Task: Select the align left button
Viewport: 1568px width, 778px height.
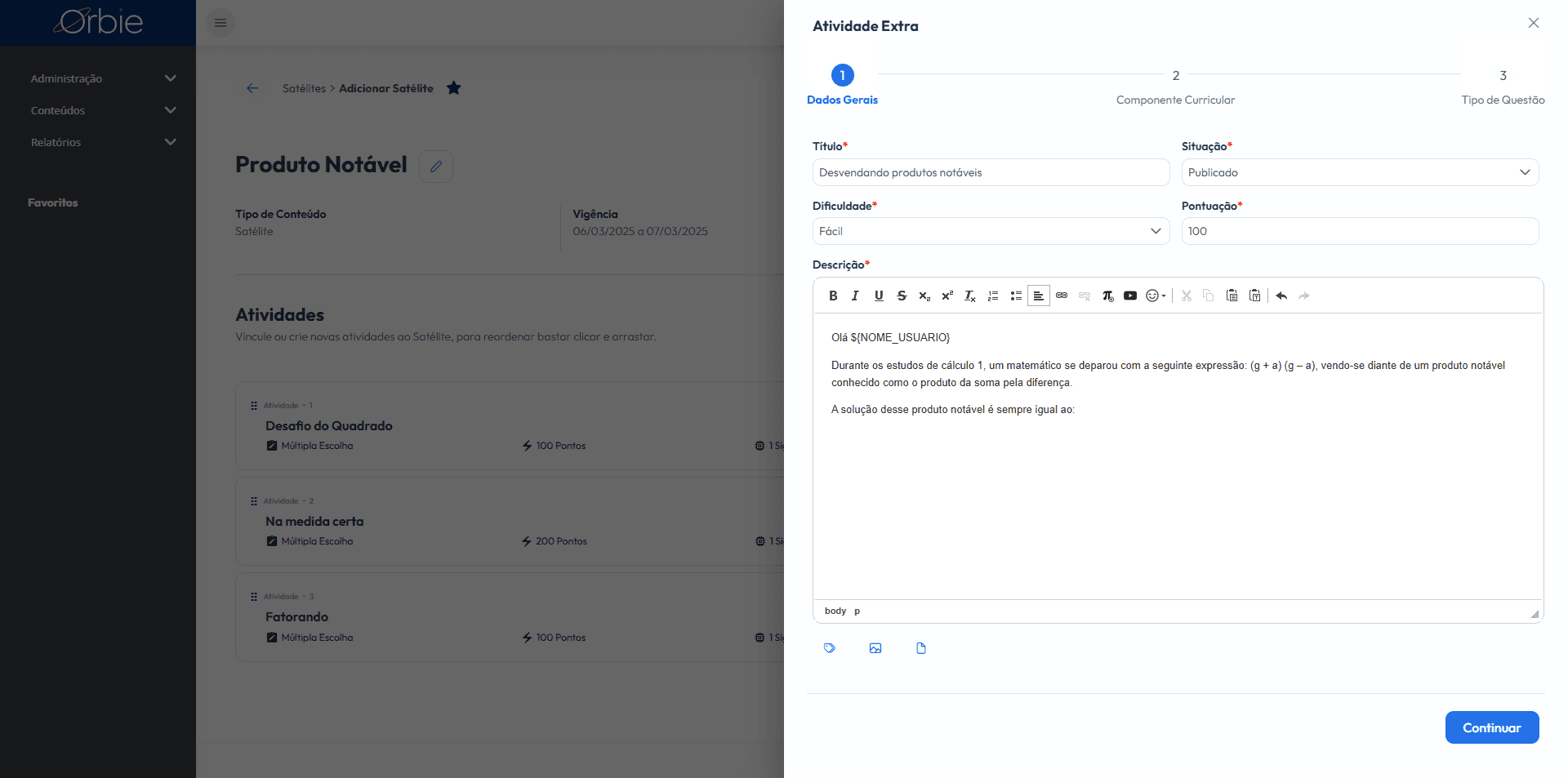Action: 1039,296
